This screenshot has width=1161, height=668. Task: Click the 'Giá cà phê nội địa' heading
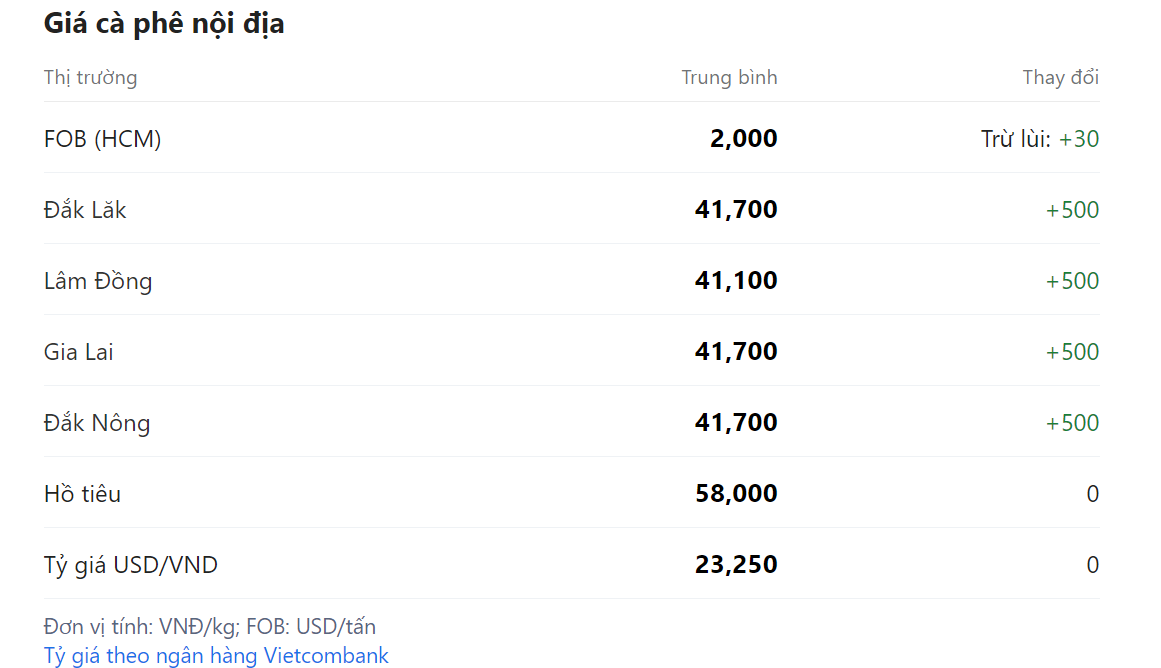point(164,23)
